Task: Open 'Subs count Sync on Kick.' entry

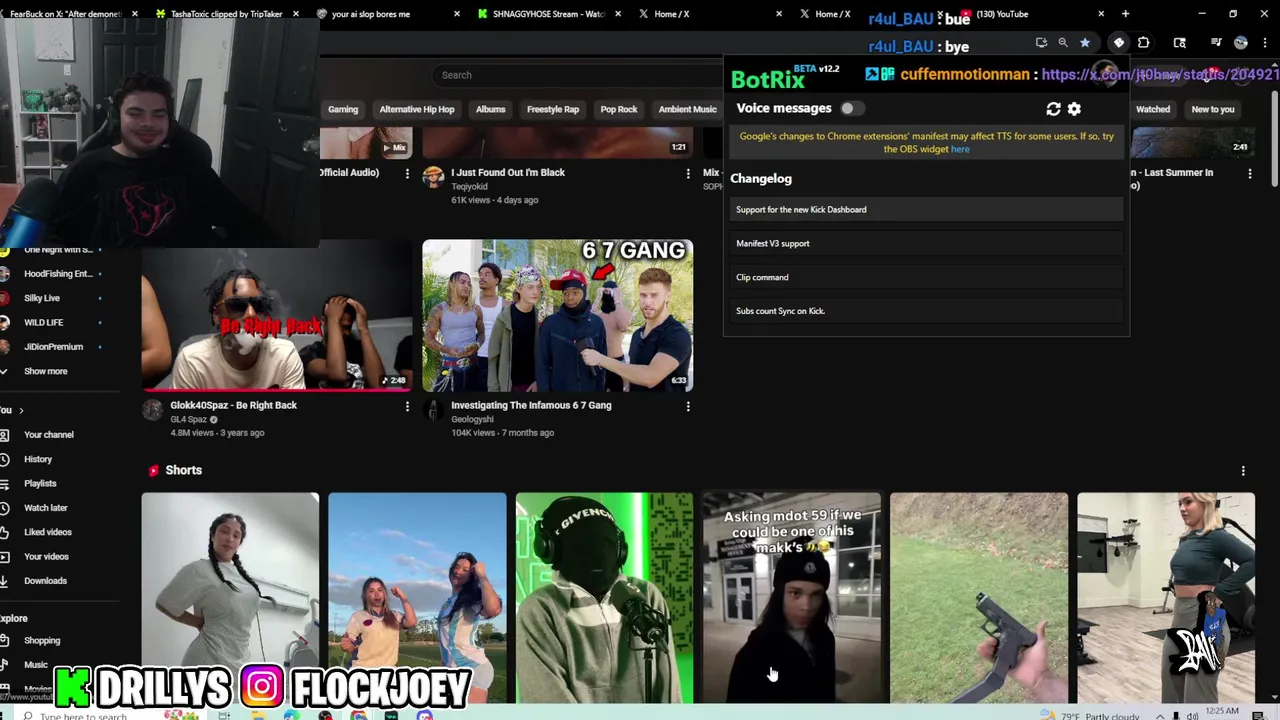Action: click(927, 311)
